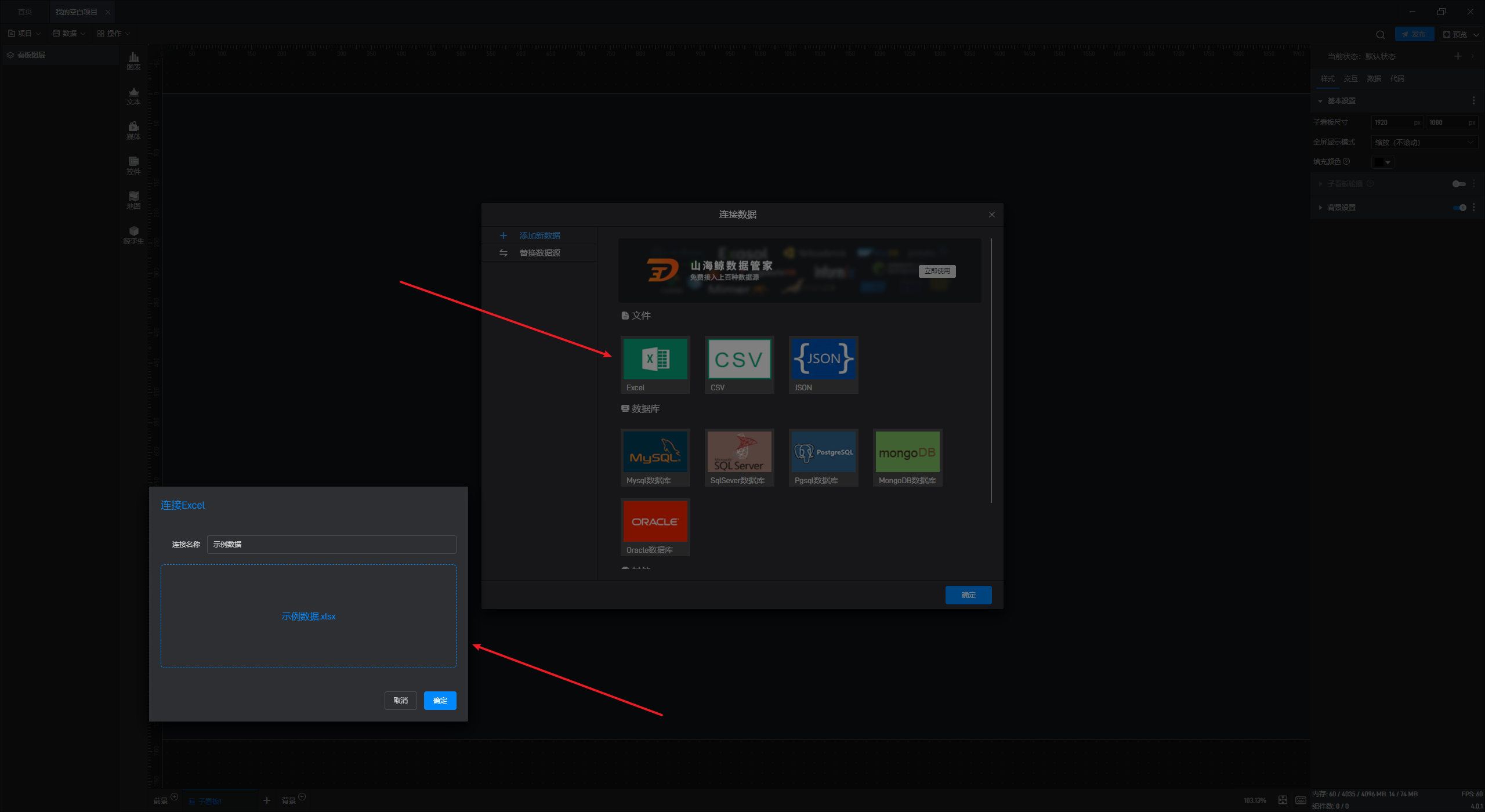This screenshot has width=1485, height=812.
Task: Open the 项目 dropdown menu
Action: click(24, 34)
